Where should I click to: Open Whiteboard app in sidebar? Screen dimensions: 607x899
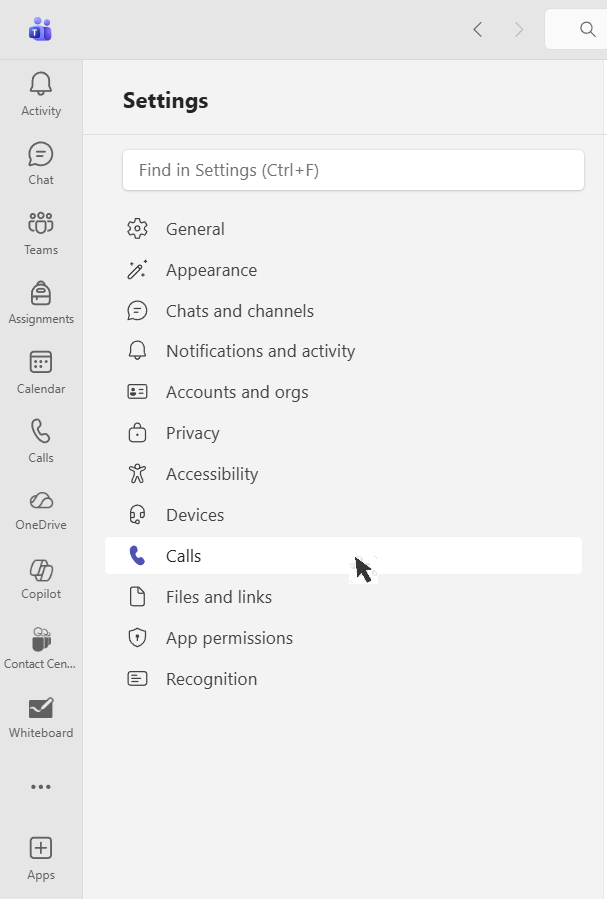pos(41,718)
